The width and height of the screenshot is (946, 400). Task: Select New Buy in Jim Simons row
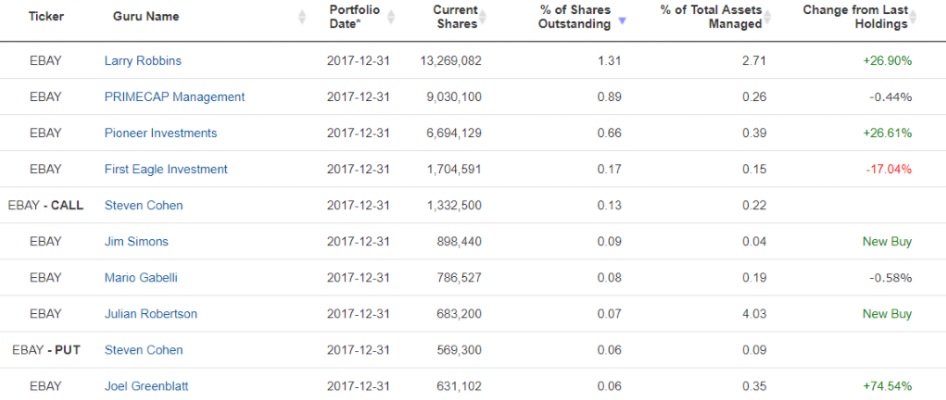[887, 241]
